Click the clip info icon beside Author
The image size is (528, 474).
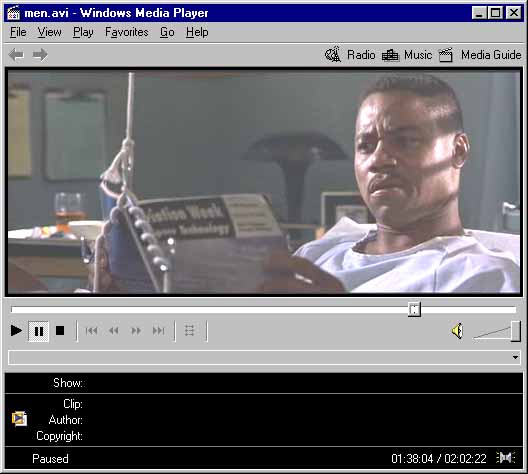coord(19,418)
